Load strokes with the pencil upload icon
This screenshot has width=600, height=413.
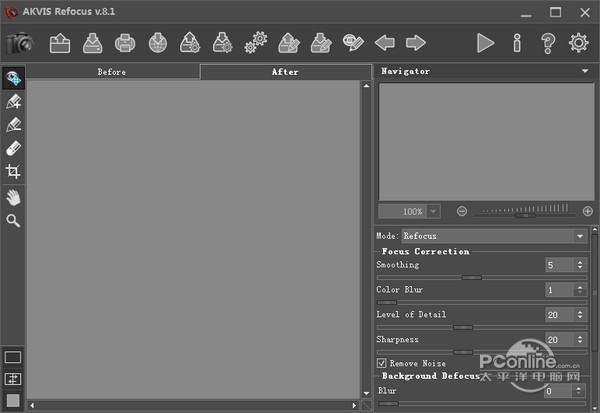click(289, 43)
